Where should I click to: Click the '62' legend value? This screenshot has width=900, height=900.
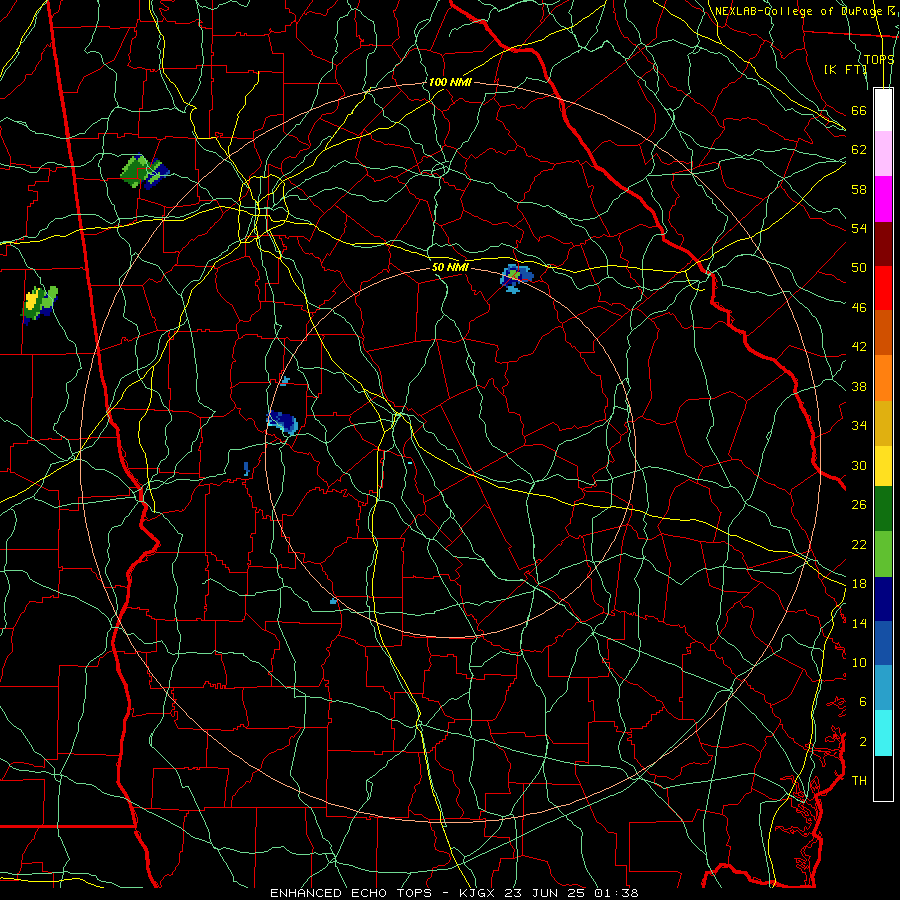click(x=859, y=150)
